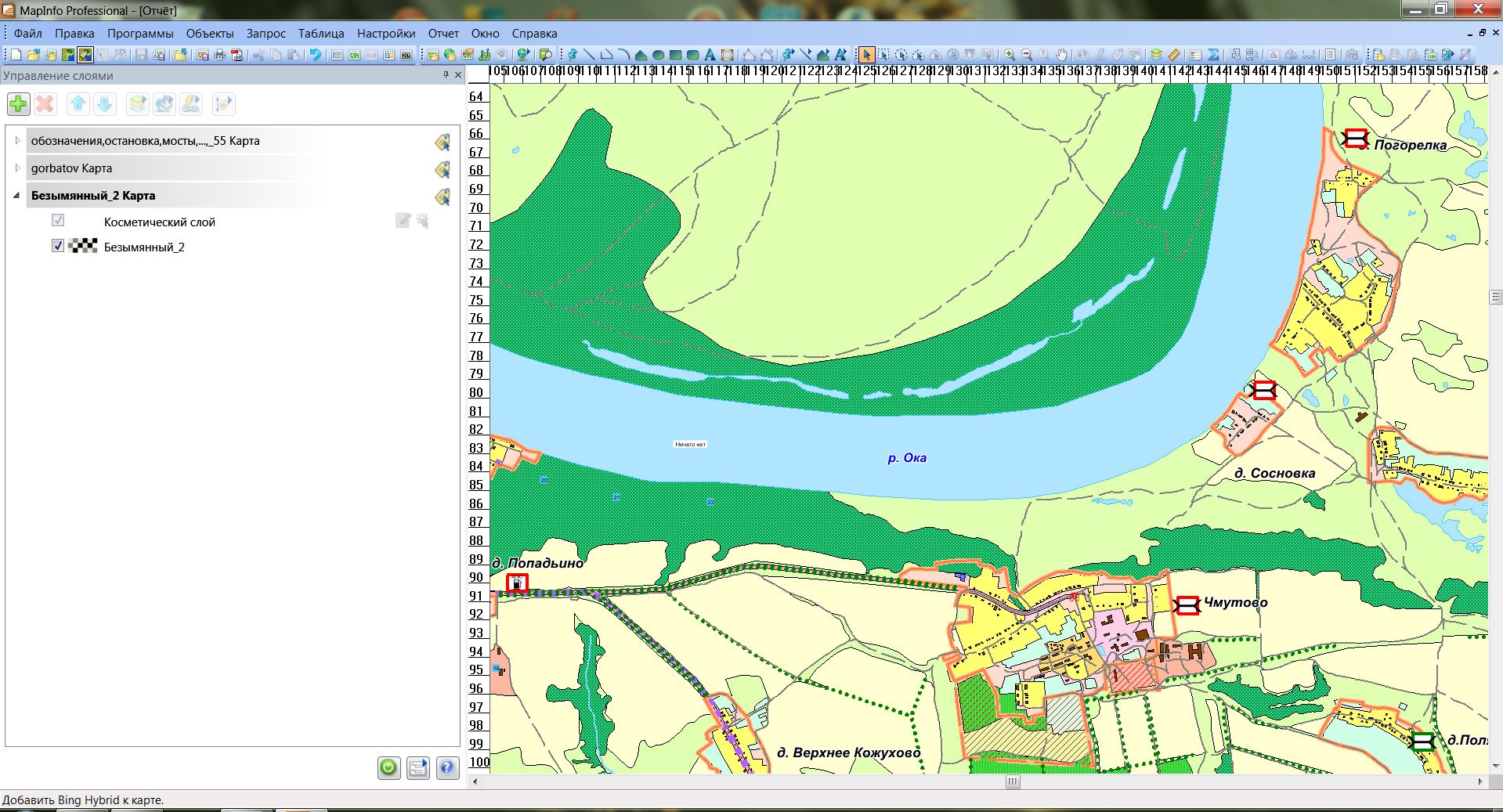Expand the обозначения,остановка,мосты Карта group
Image resolution: width=1503 pixels, height=812 pixels.
tap(17, 140)
